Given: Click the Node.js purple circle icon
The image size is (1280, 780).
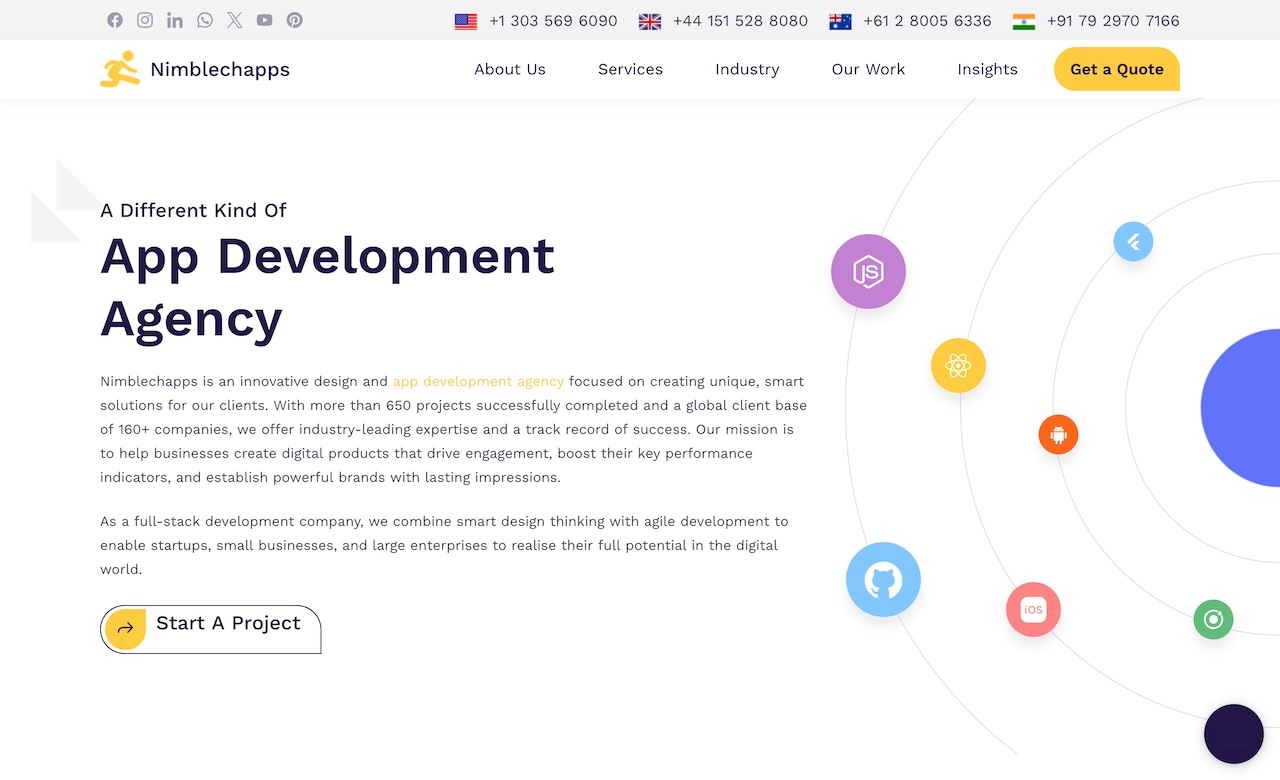Looking at the screenshot, I should click(x=868, y=271).
